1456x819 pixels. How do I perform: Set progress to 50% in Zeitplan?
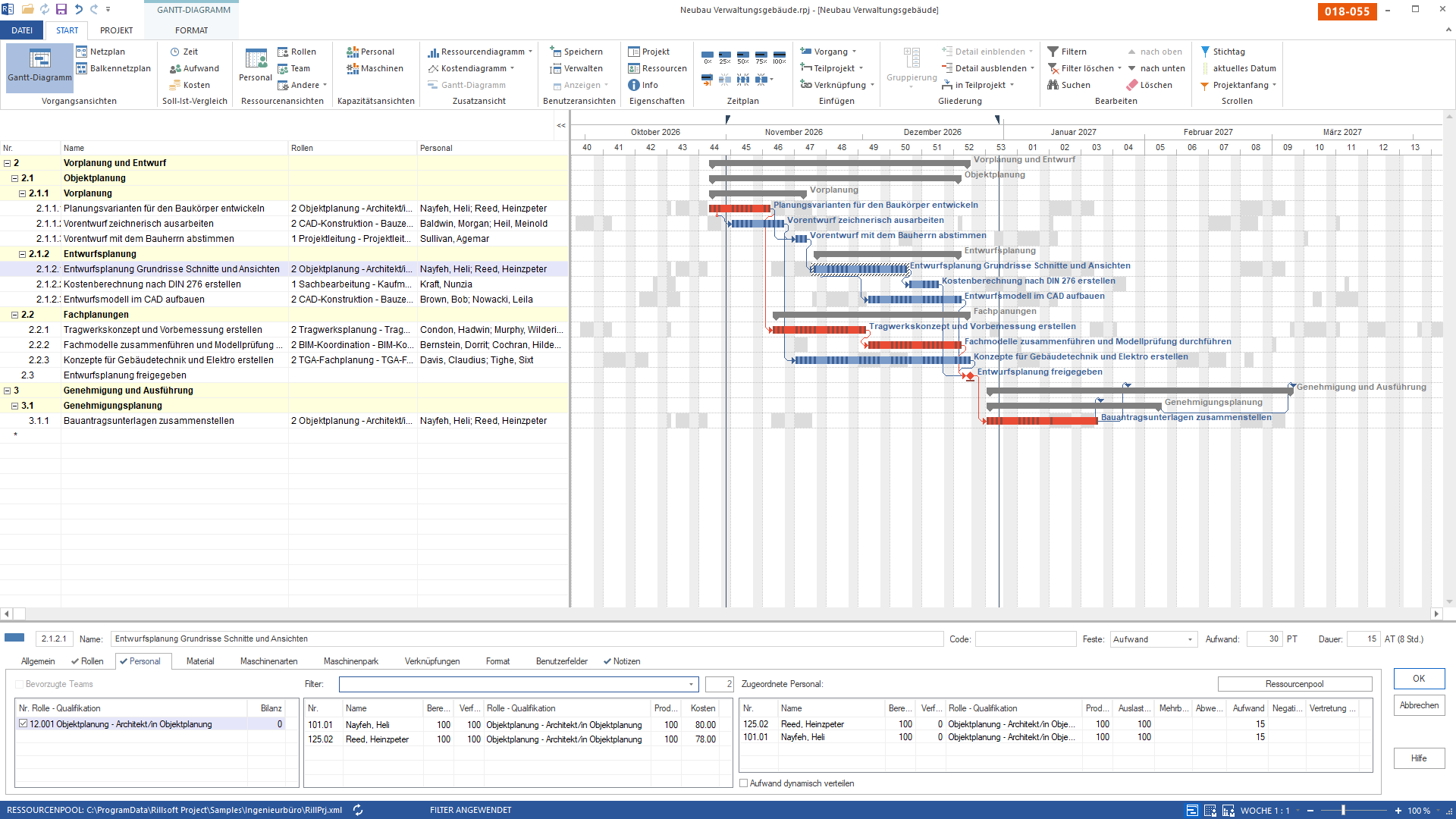743,57
